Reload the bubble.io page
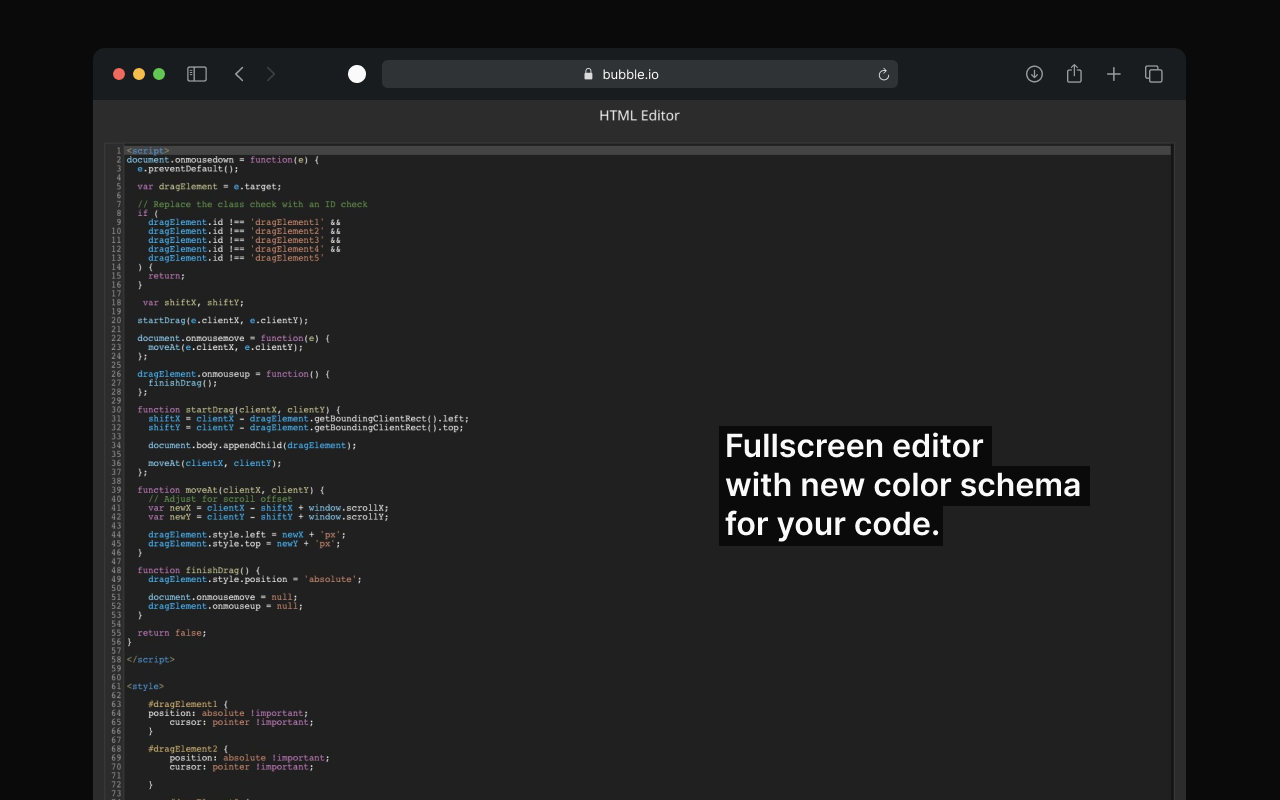This screenshot has width=1280, height=800. [883, 74]
